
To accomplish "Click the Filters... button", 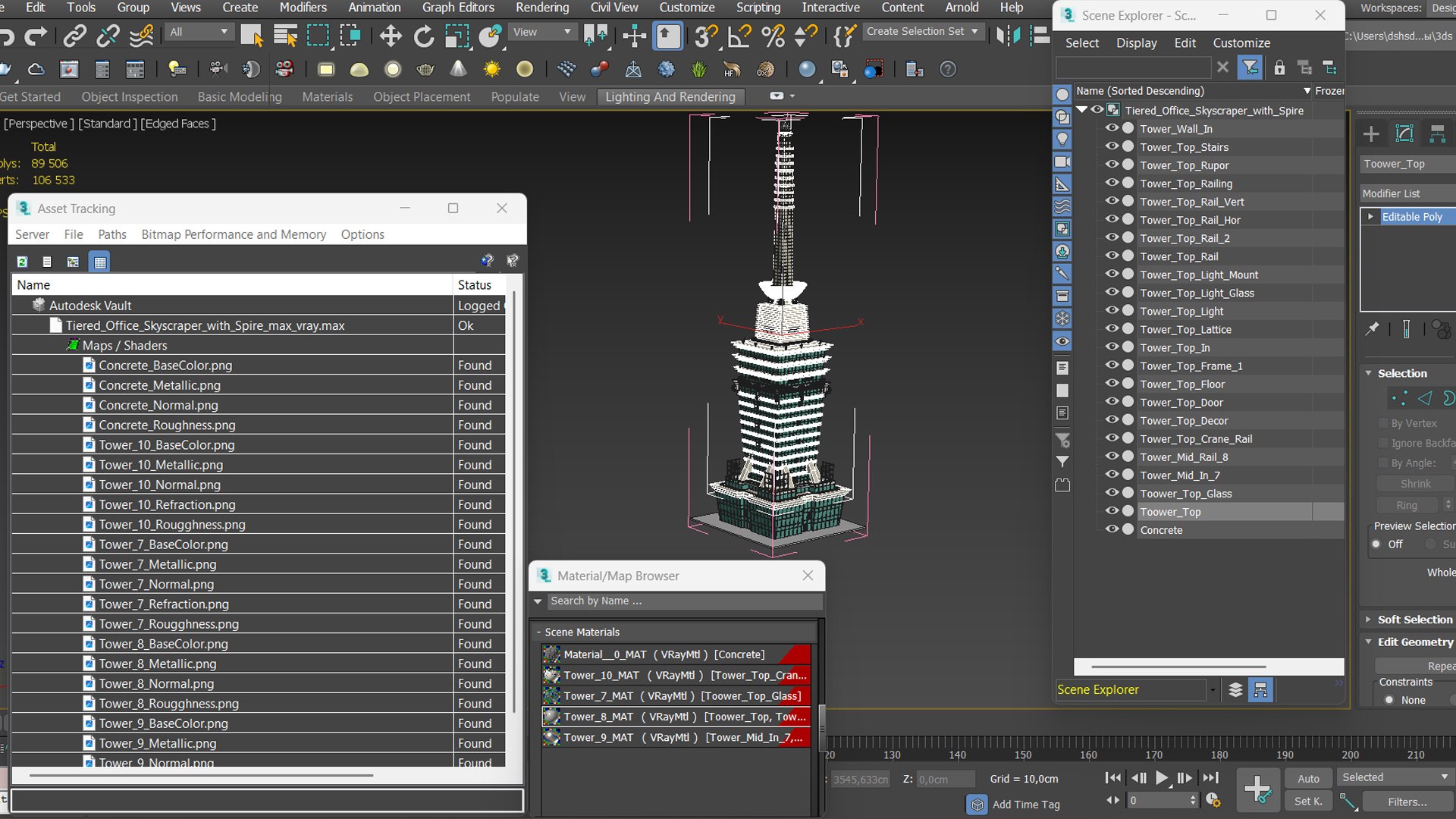I will (x=1407, y=802).
